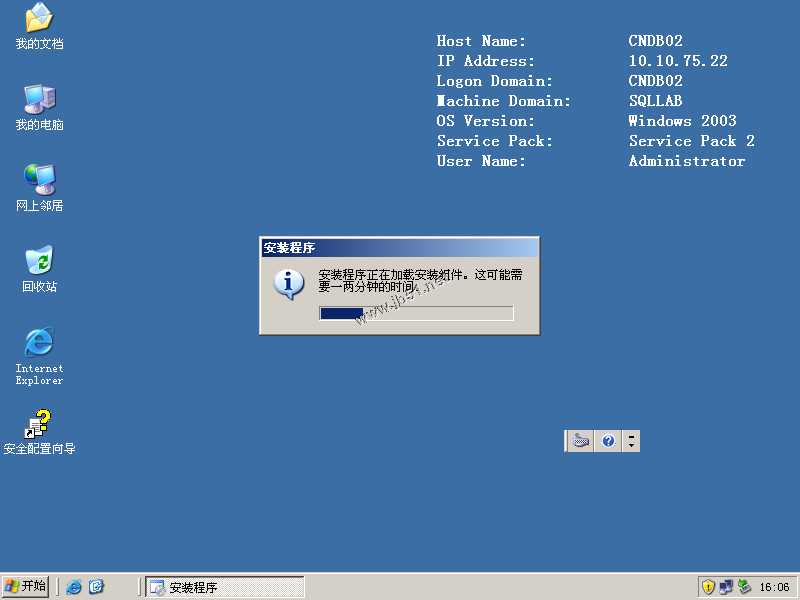Open the 开始 (Start) menu
Viewport: 800px width, 600px height.
25,586
